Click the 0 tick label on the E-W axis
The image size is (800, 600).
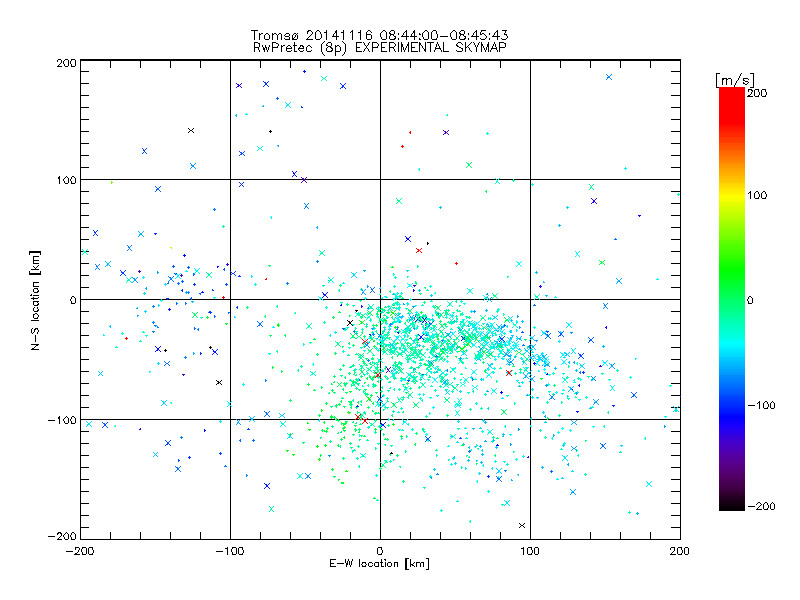pyautogui.click(x=380, y=551)
